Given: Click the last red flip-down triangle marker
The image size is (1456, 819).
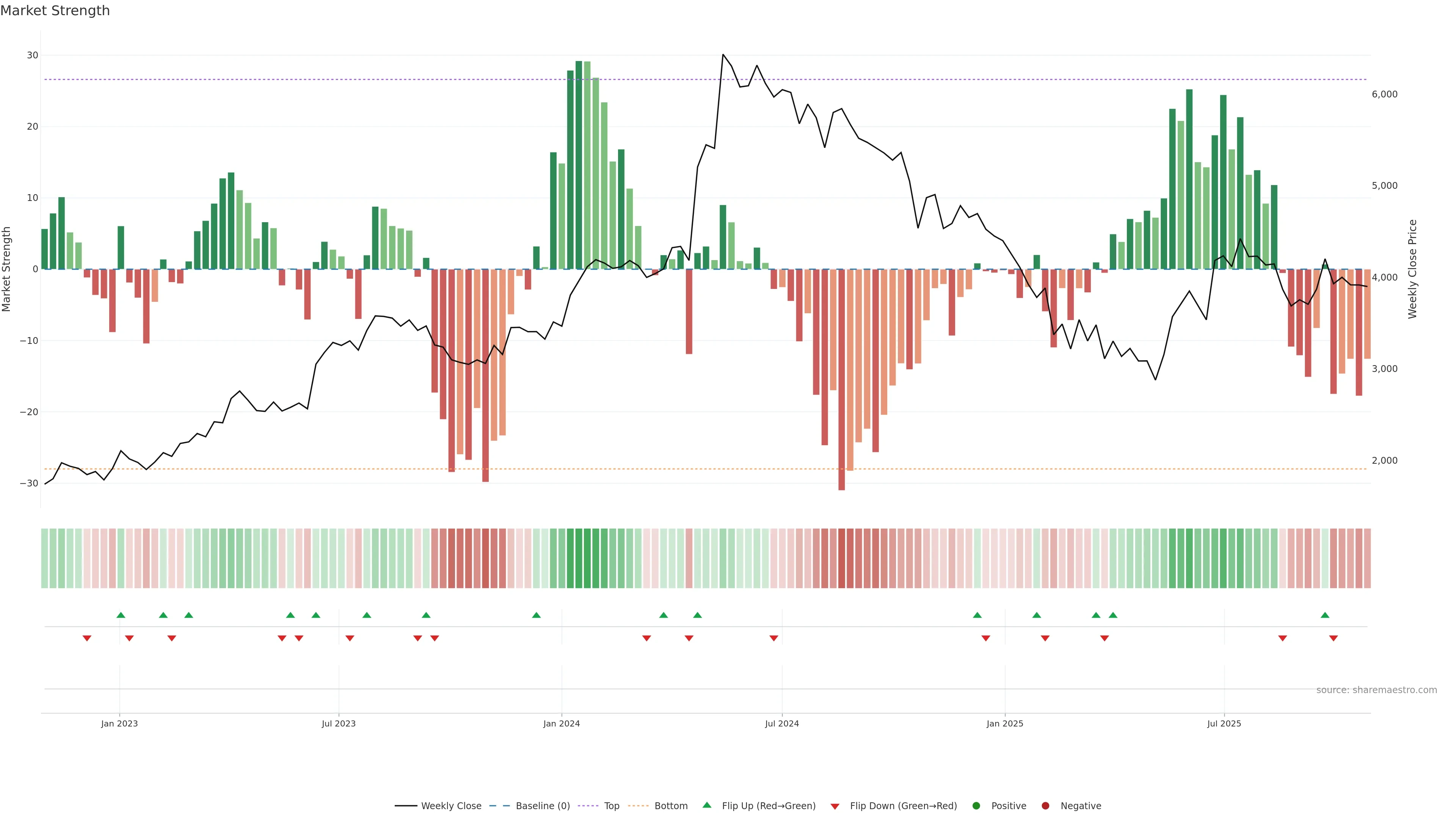Looking at the screenshot, I should [1334, 638].
